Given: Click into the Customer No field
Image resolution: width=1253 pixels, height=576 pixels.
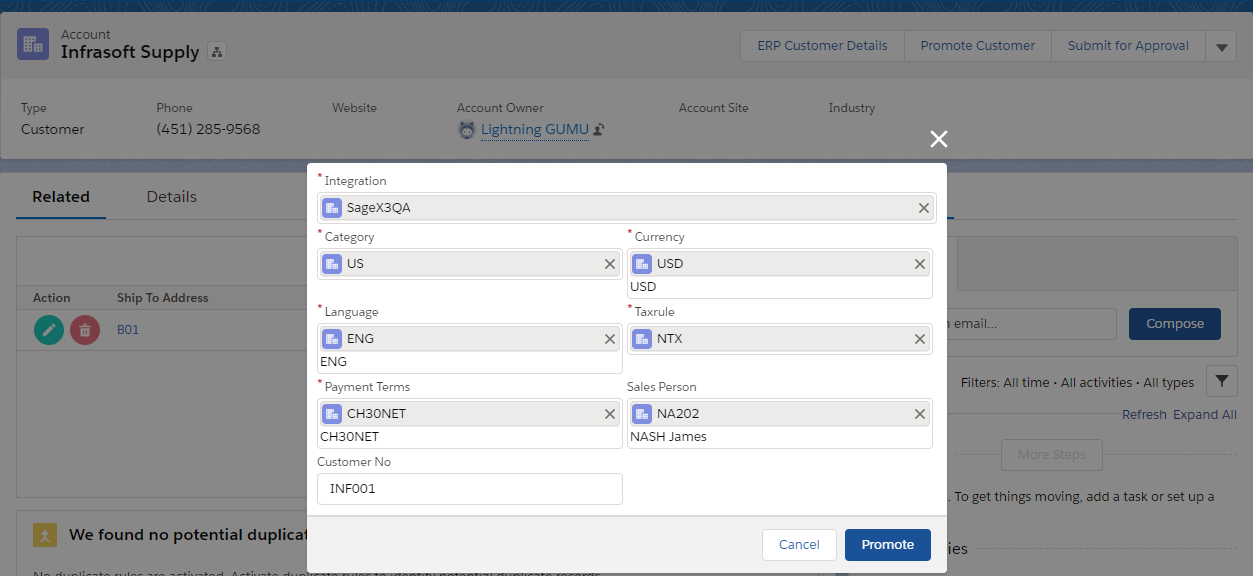Looking at the screenshot, I should coord(469,489).
